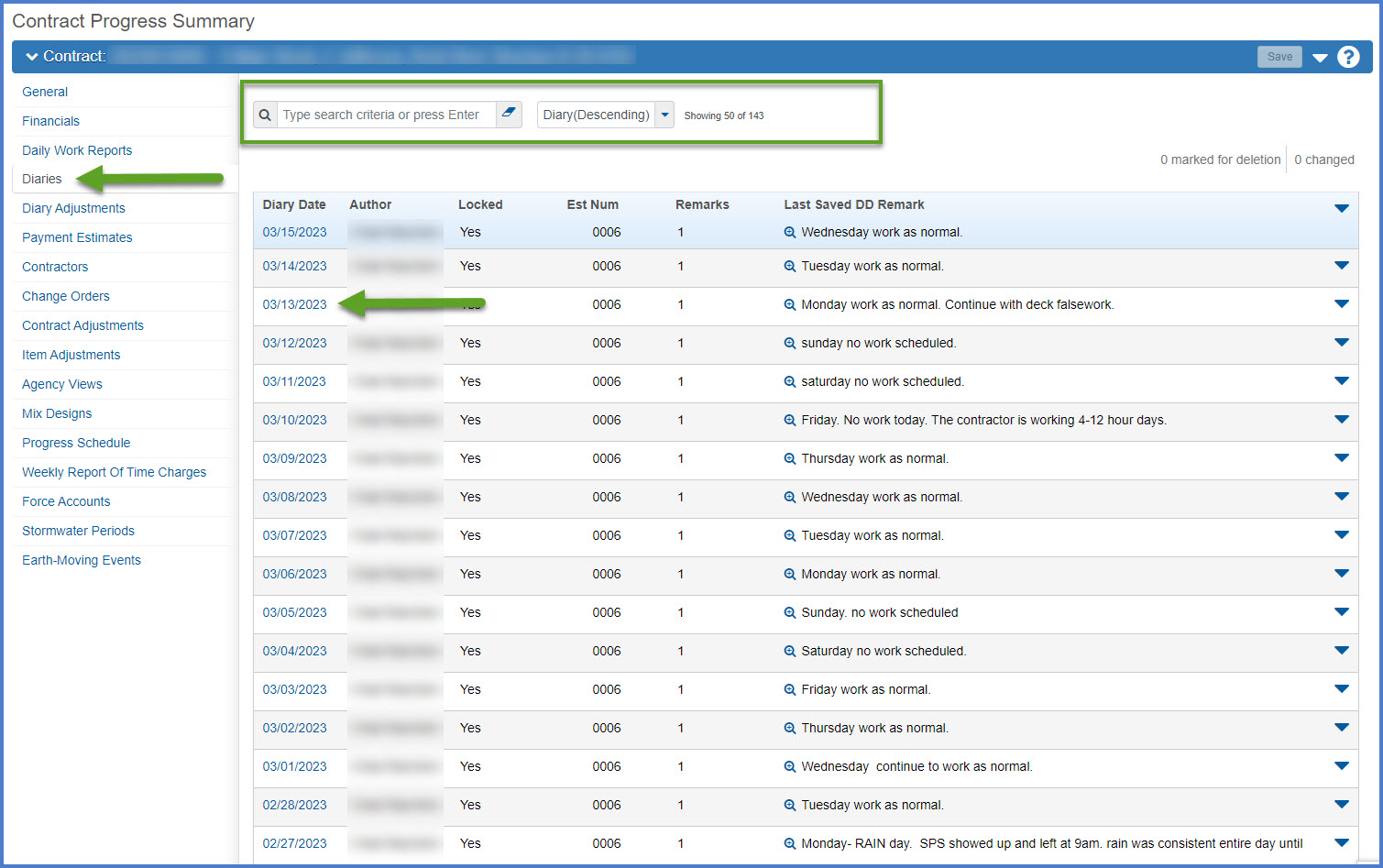This screenshot has height=868, width=1383.
Task: Click the help question mark icon
Action: click(1348, 57)
